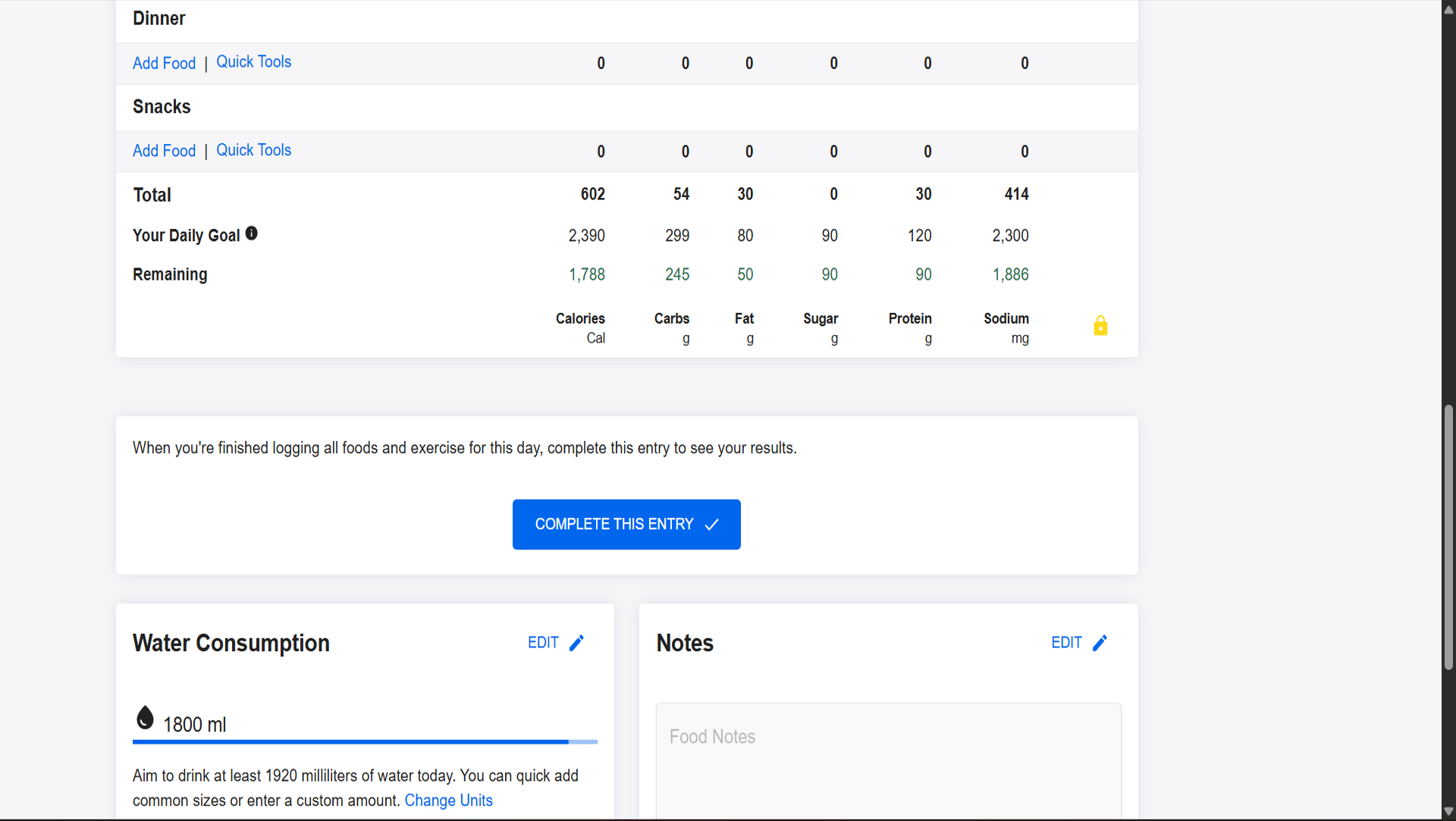Click the Daily Goal info icon
Viewport: 1456px width, 821px height.
[x=251, y=233]
